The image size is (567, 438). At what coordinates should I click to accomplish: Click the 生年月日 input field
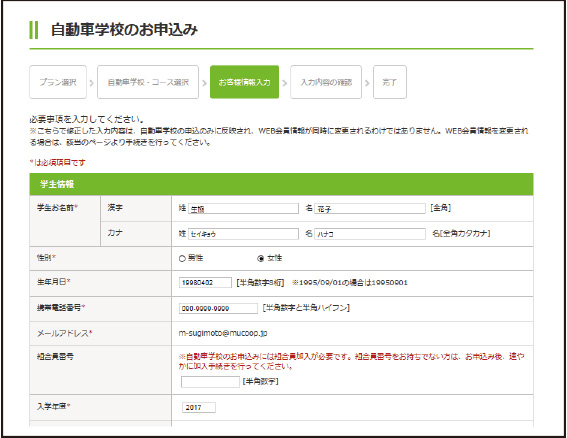(205, 282)
